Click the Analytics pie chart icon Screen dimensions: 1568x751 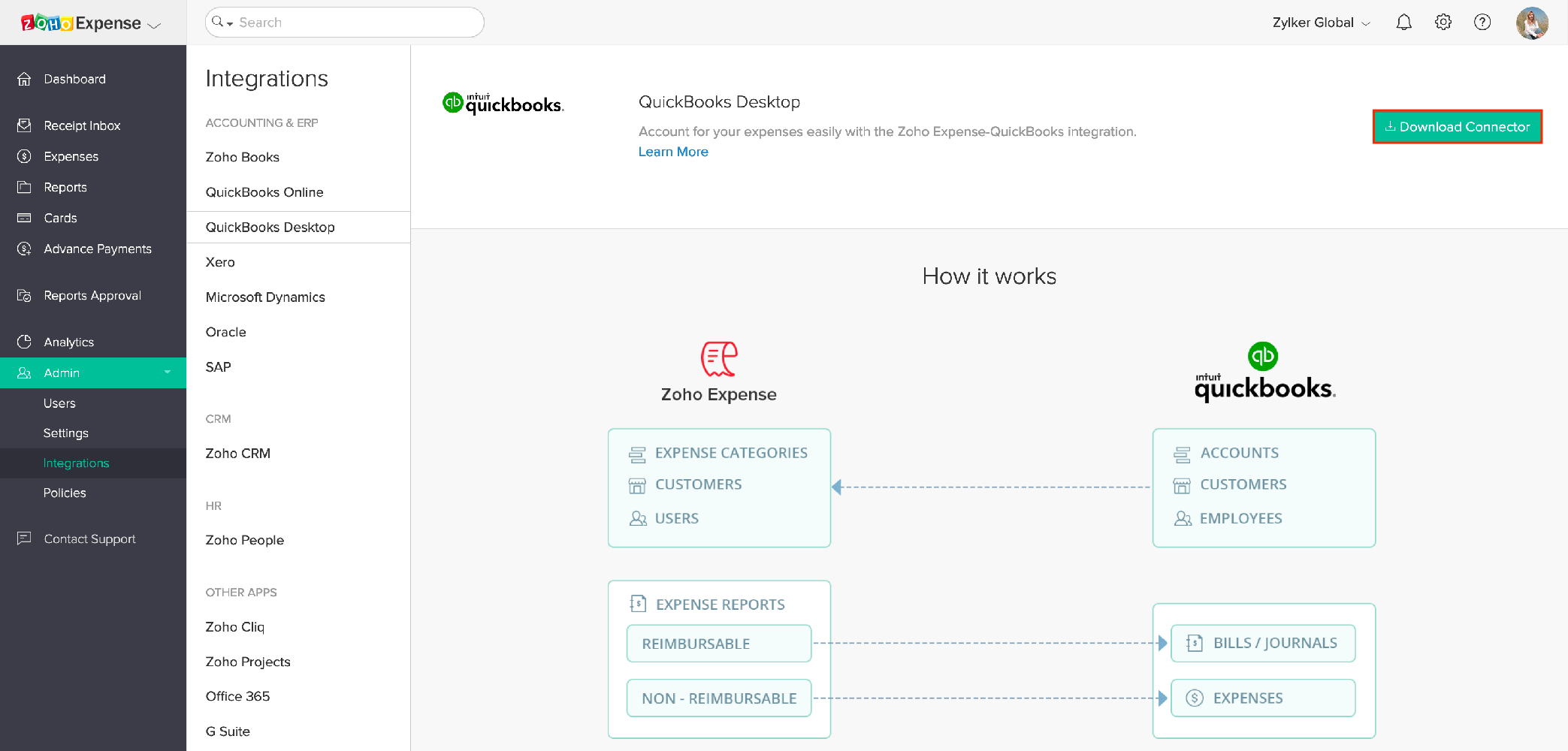(24, 342)
